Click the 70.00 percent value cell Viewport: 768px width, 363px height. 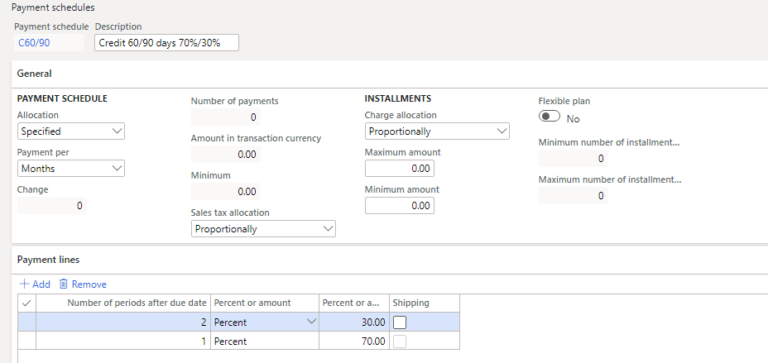tap(354, 341)
